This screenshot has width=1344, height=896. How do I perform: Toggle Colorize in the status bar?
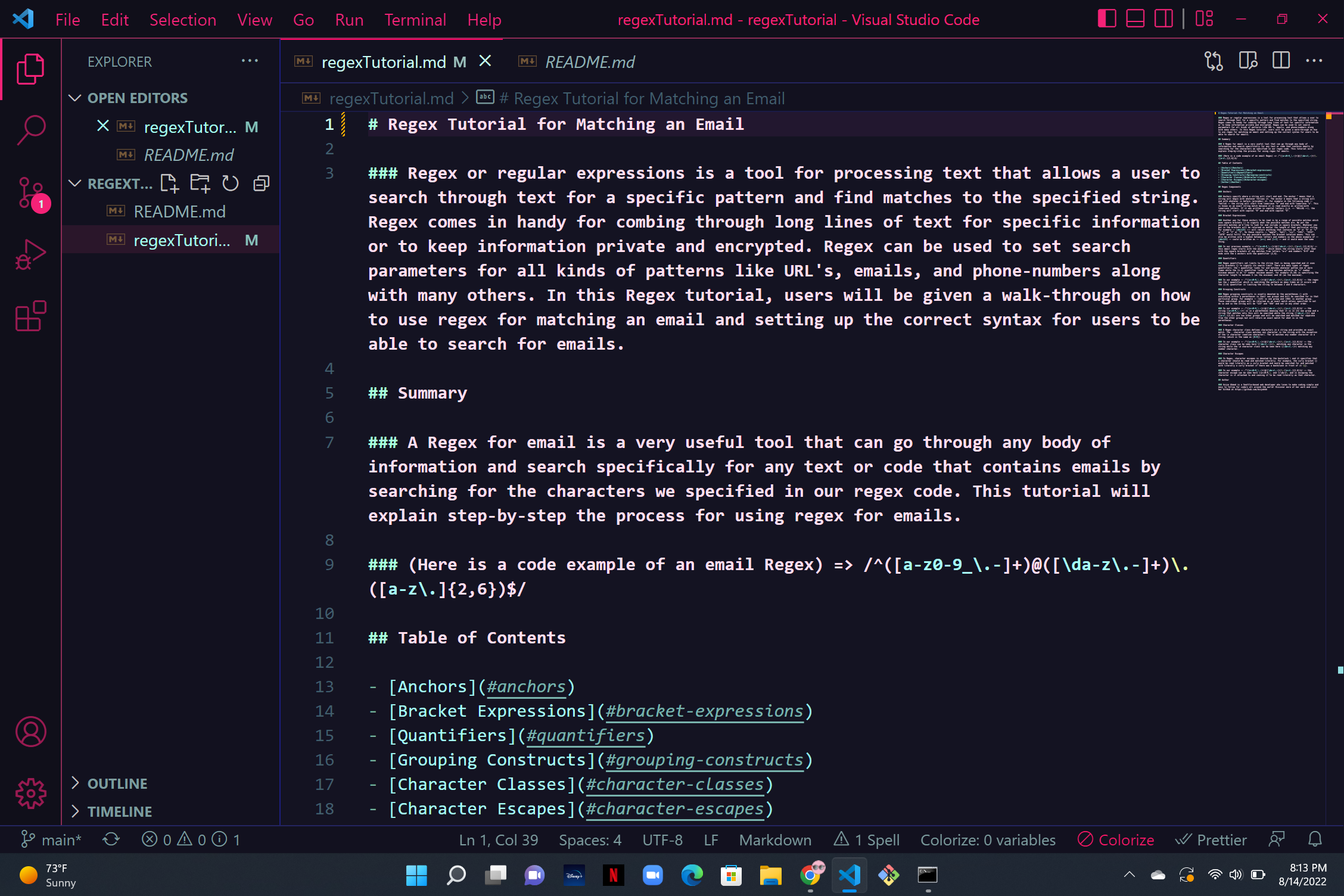click(1116, 839)
